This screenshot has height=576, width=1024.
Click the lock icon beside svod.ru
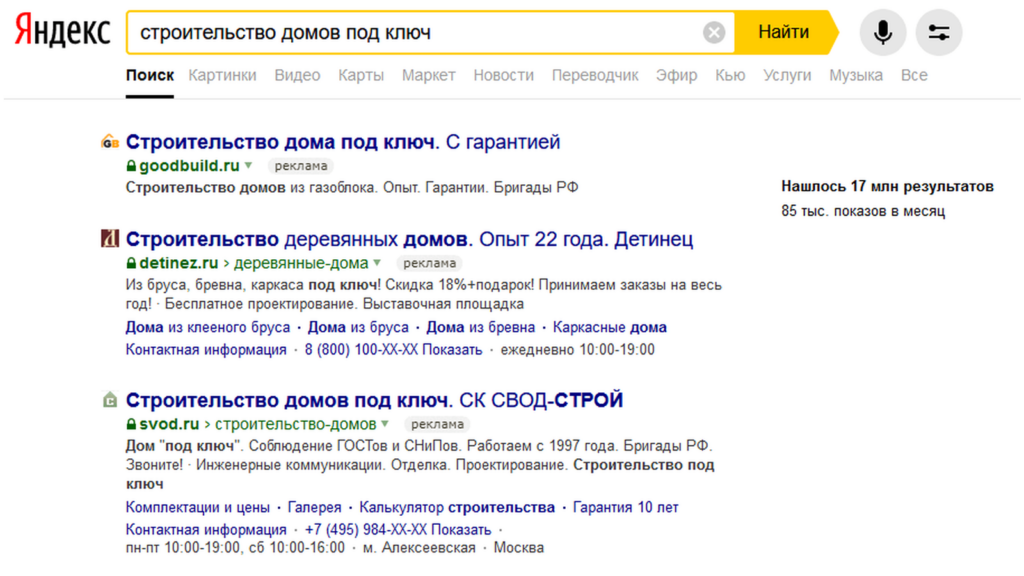(131, 424)
